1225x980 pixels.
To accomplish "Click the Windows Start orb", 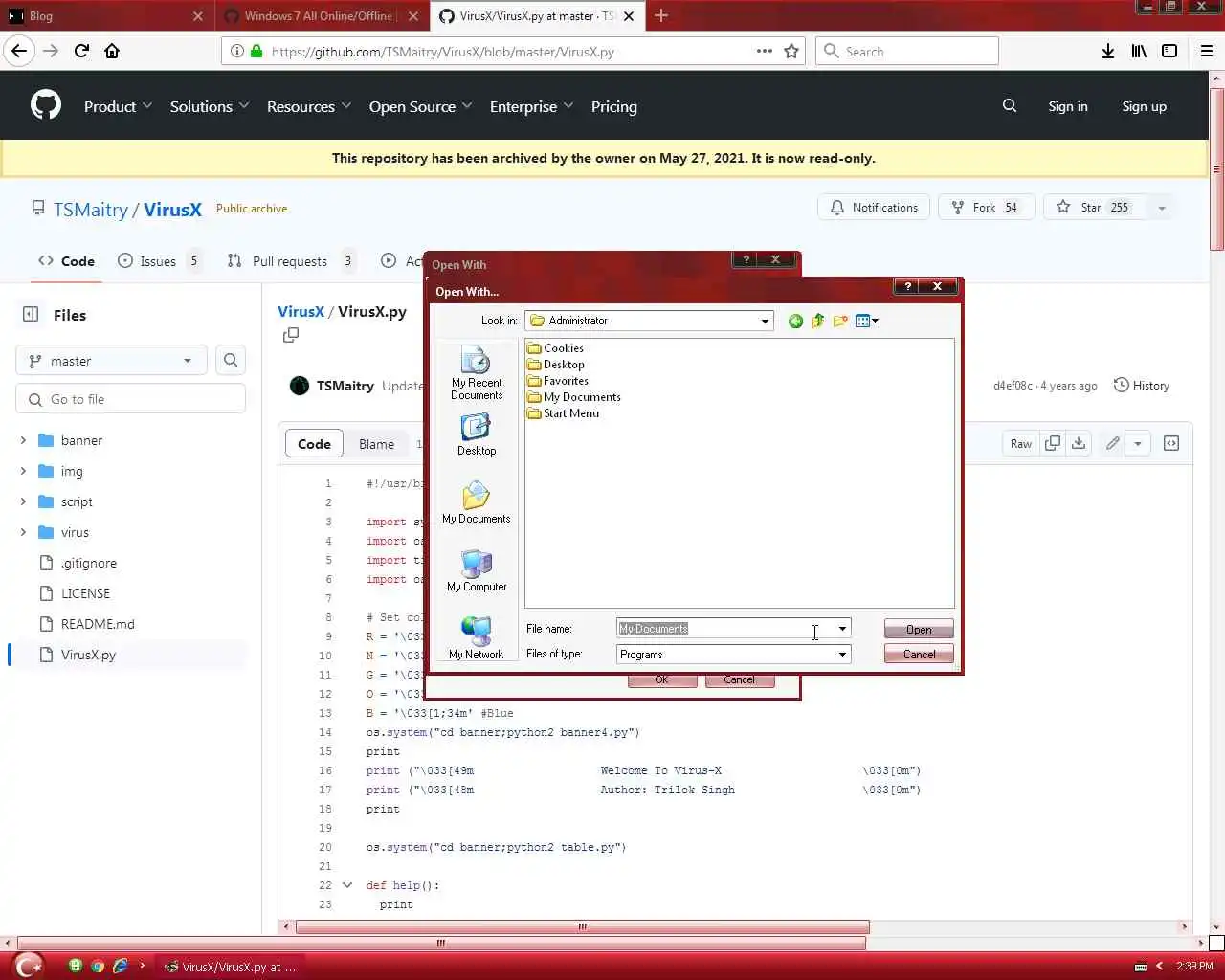I will tap(30, 966).
